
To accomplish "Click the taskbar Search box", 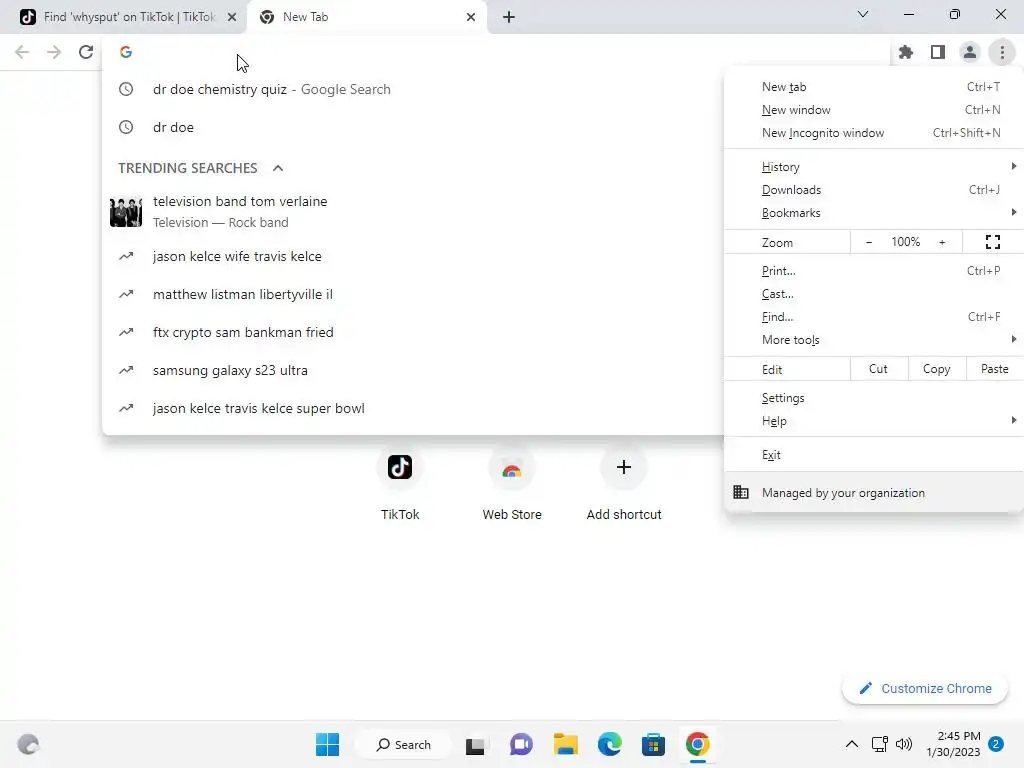I will point(404,744).
